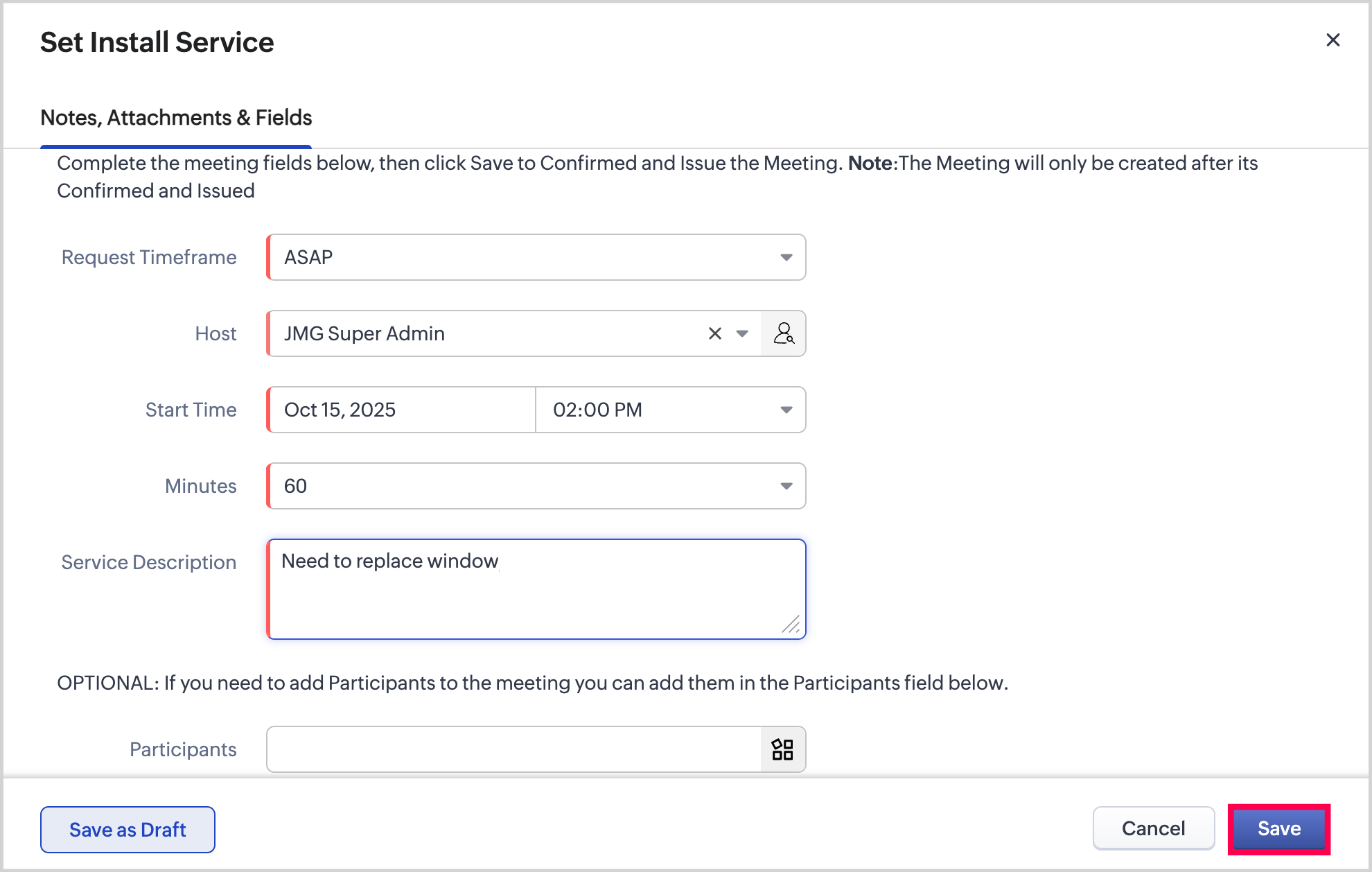
Task: Select the Notes, Attachments & Fields tab
Action: click(x=176, y=118)
